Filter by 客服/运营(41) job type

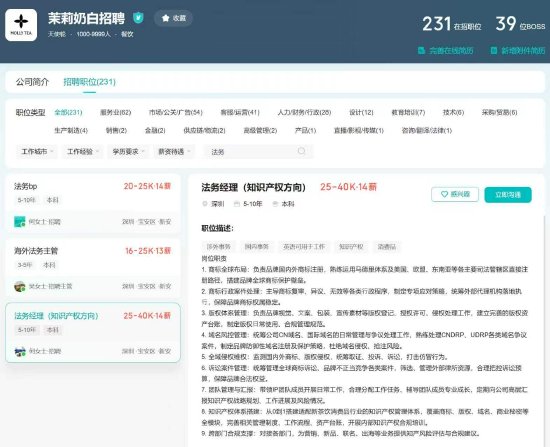click(240, 112)
